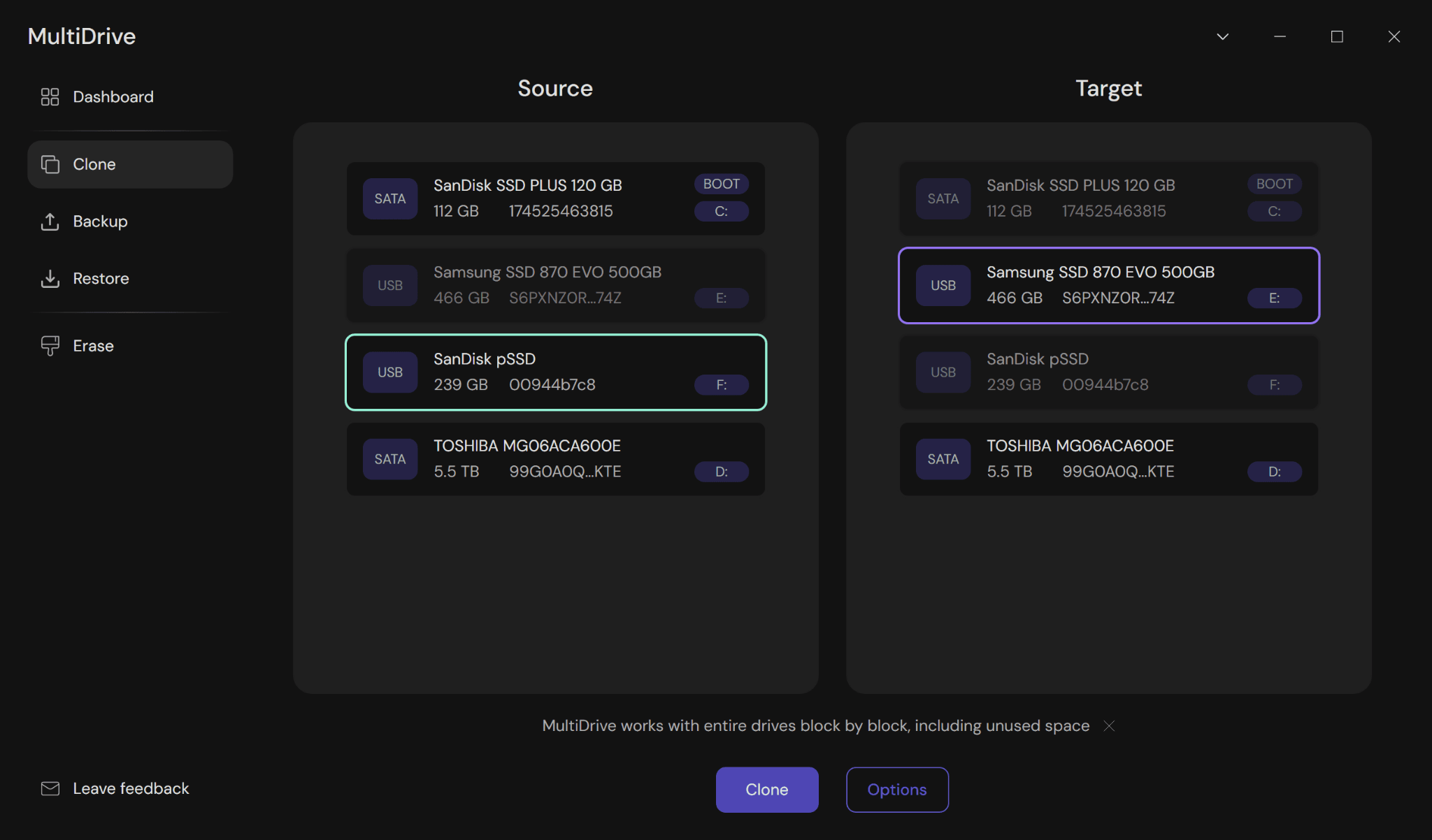Screen dimensions: 1432x840
Task: Click USB badge on target SanDisk pSSD
Action: 943,372
